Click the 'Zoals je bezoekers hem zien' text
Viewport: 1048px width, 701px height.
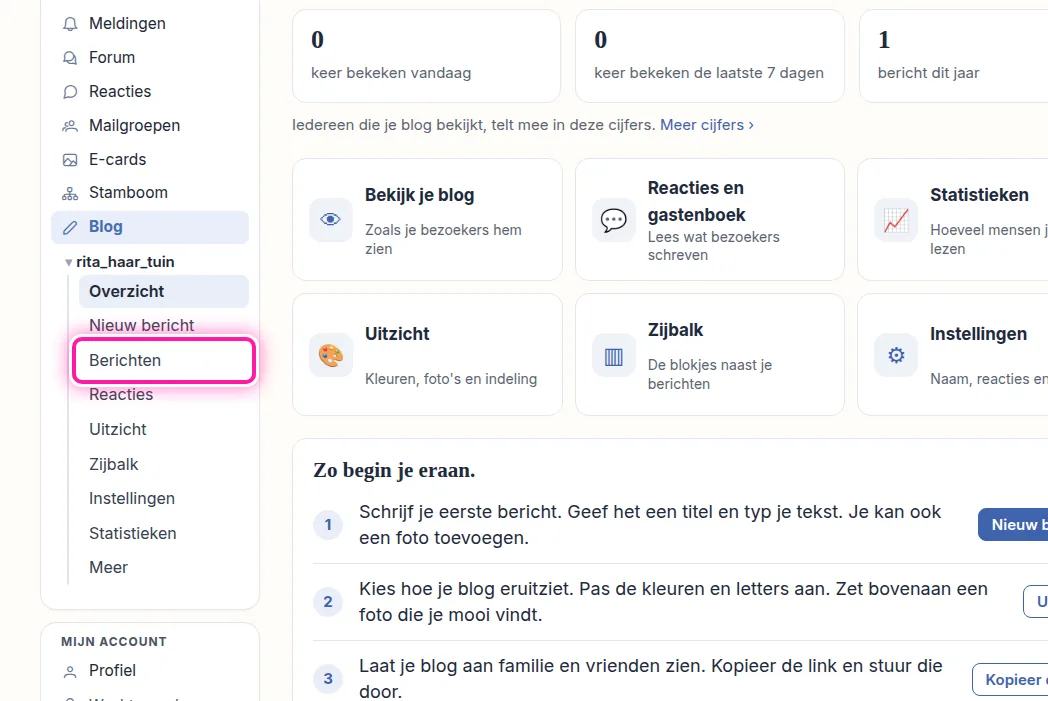[443, 239]
